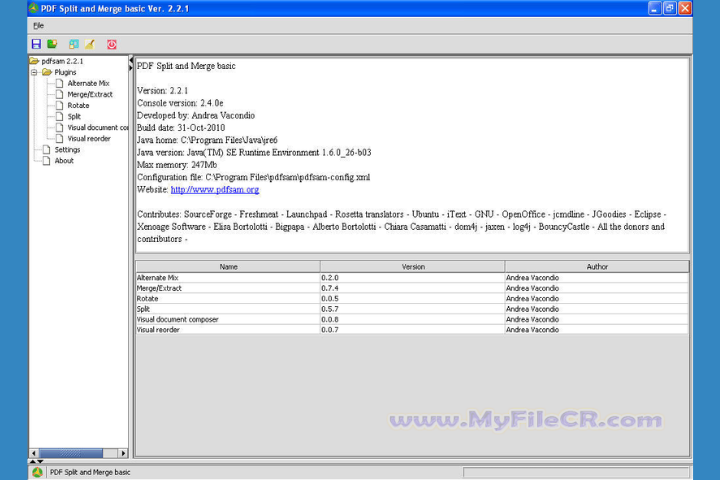
Task: Open the Split plugin
Action: [74, 116]
